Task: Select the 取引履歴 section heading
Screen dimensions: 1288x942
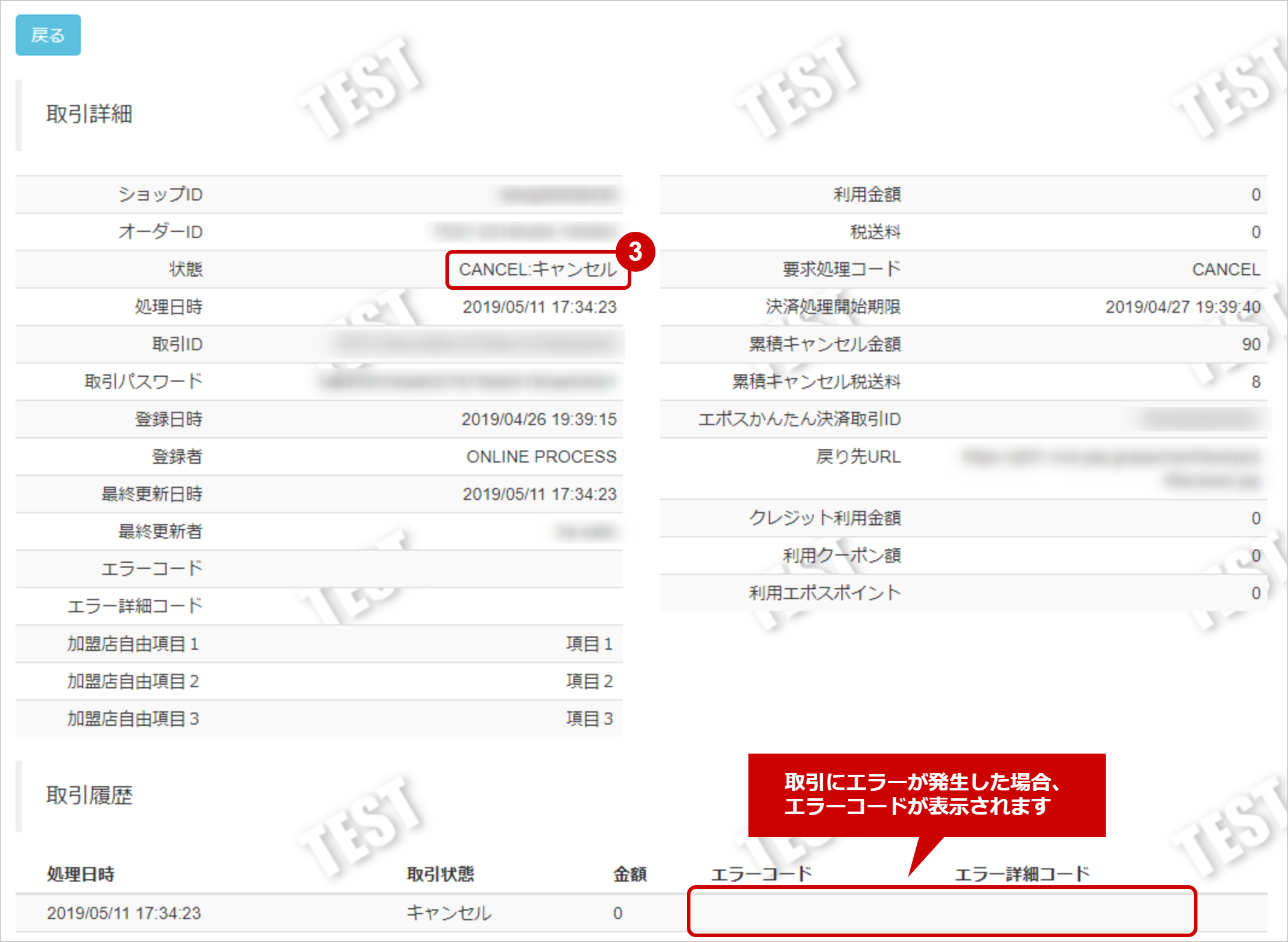Action: click(89, 796)
